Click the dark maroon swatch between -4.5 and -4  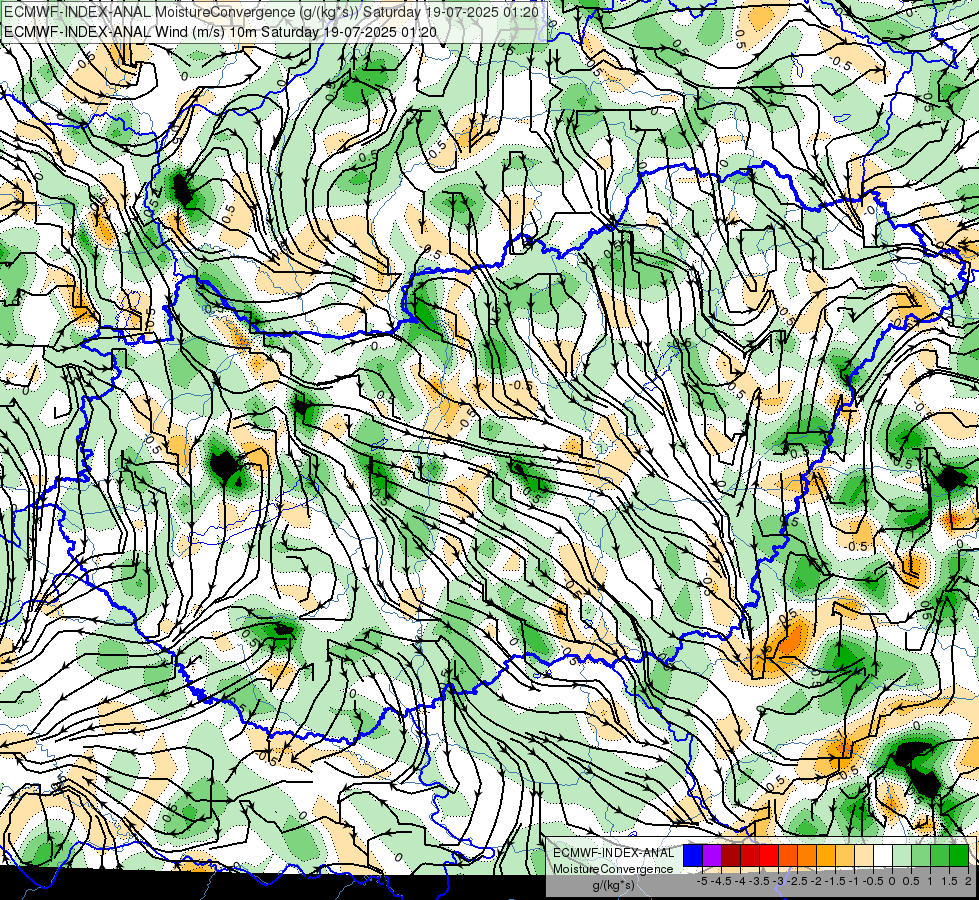731,855
